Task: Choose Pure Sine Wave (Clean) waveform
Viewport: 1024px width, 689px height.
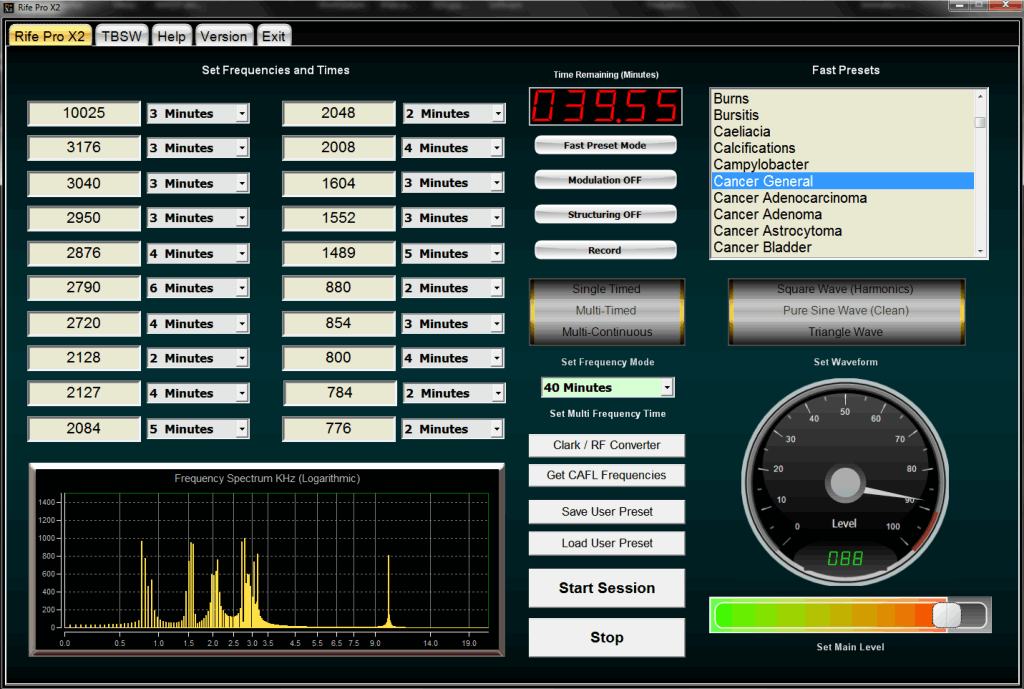Action: point(846,310)
